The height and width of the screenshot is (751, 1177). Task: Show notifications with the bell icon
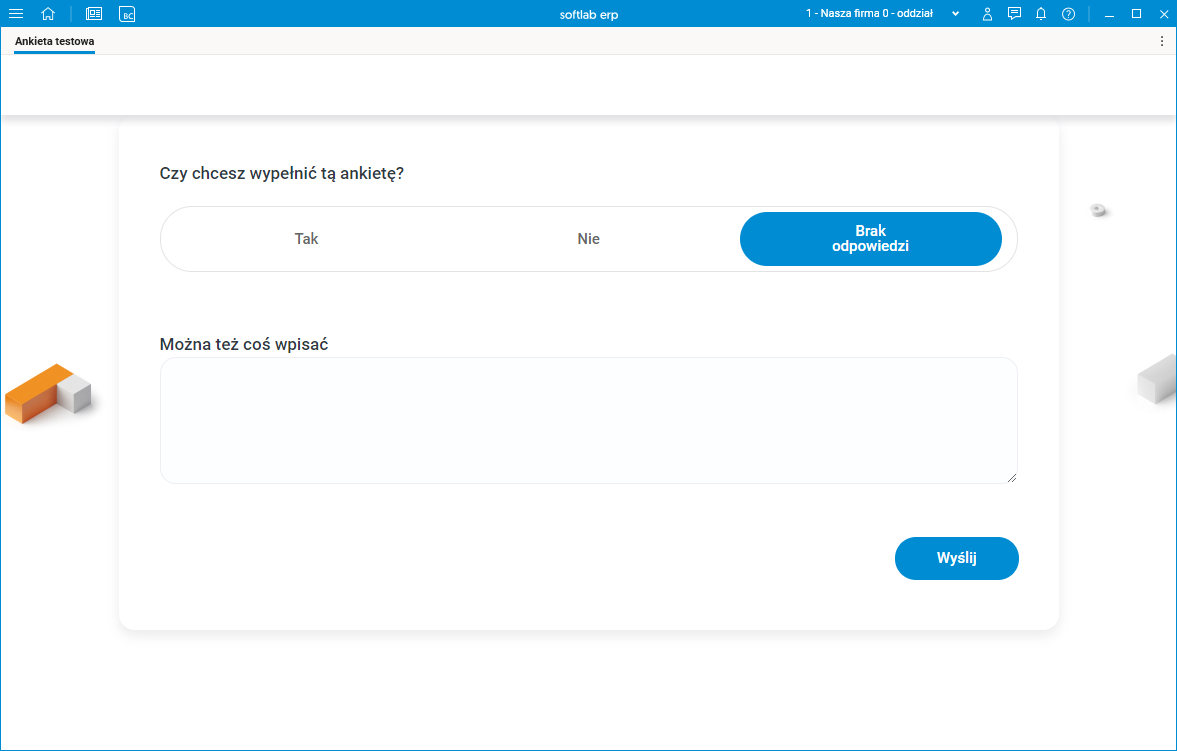point(1041,14)
